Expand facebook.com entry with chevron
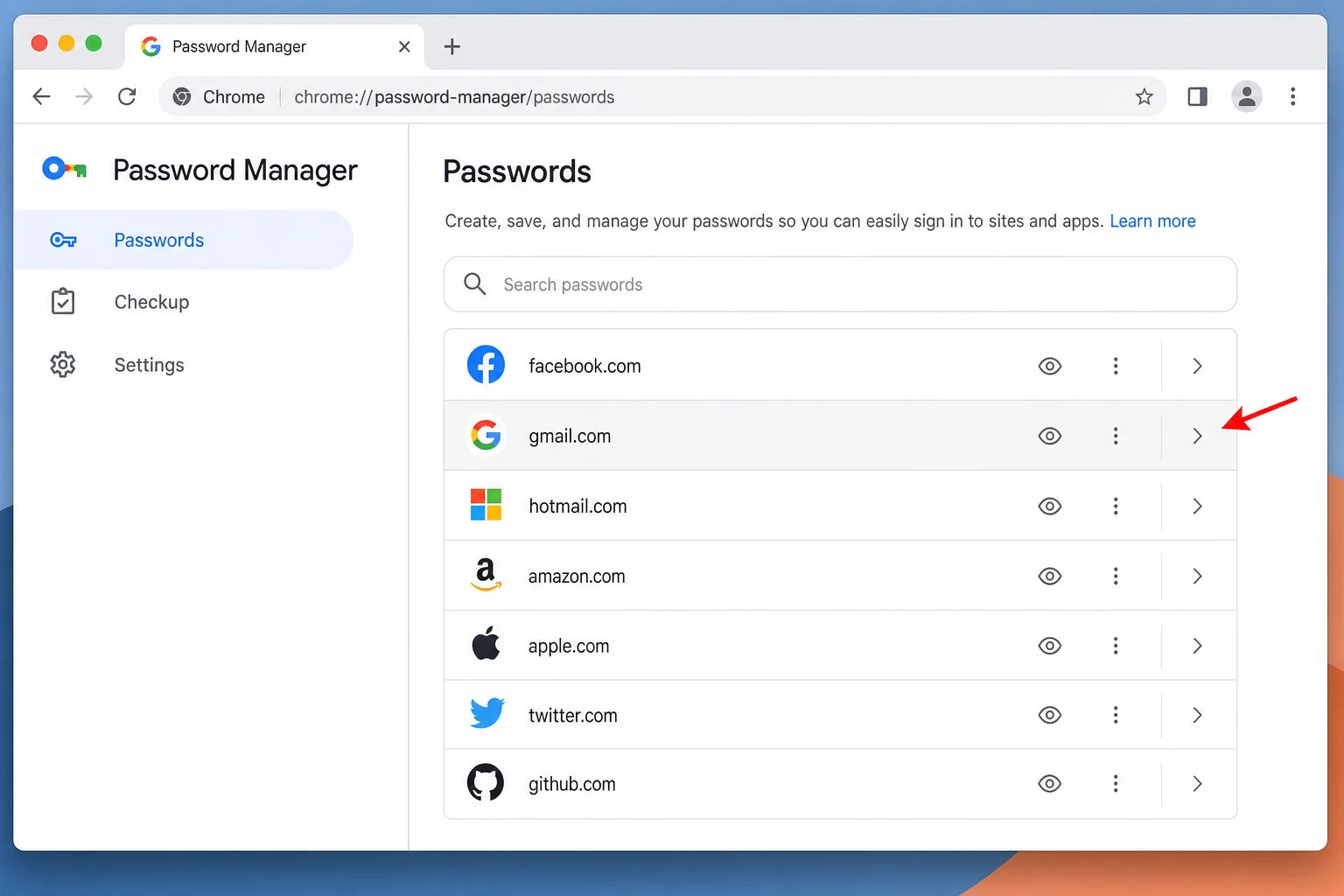This screenshot has width=1344, height=896. click(1198, 366)
